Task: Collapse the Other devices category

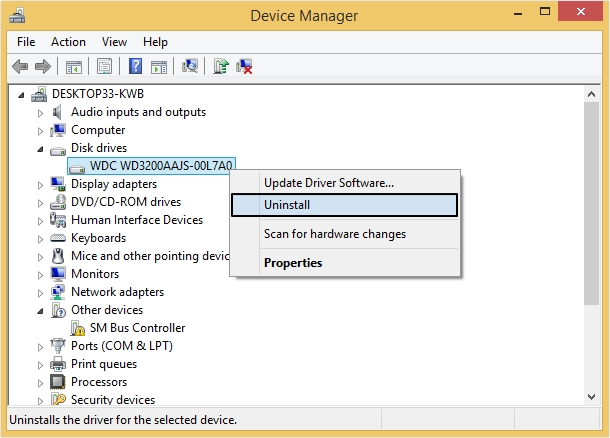Action: point(40,311)
